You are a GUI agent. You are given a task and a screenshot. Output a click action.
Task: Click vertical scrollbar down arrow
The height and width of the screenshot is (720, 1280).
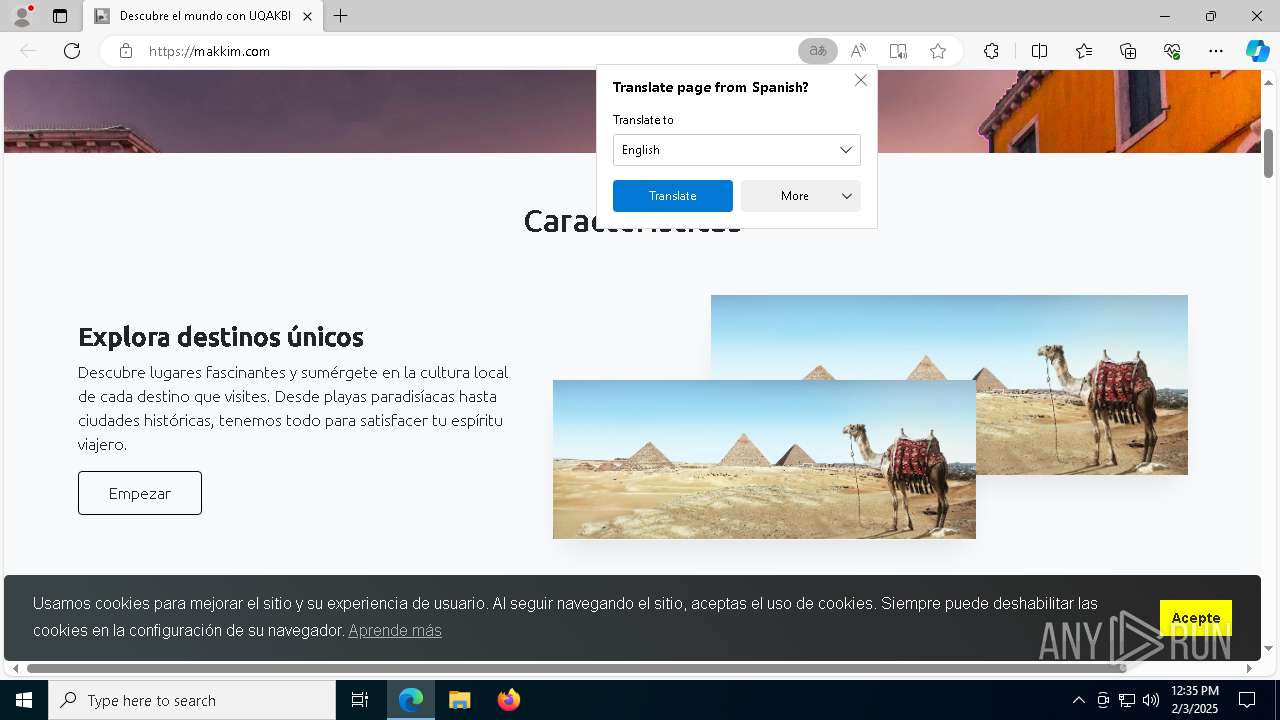pos(1268,648)
